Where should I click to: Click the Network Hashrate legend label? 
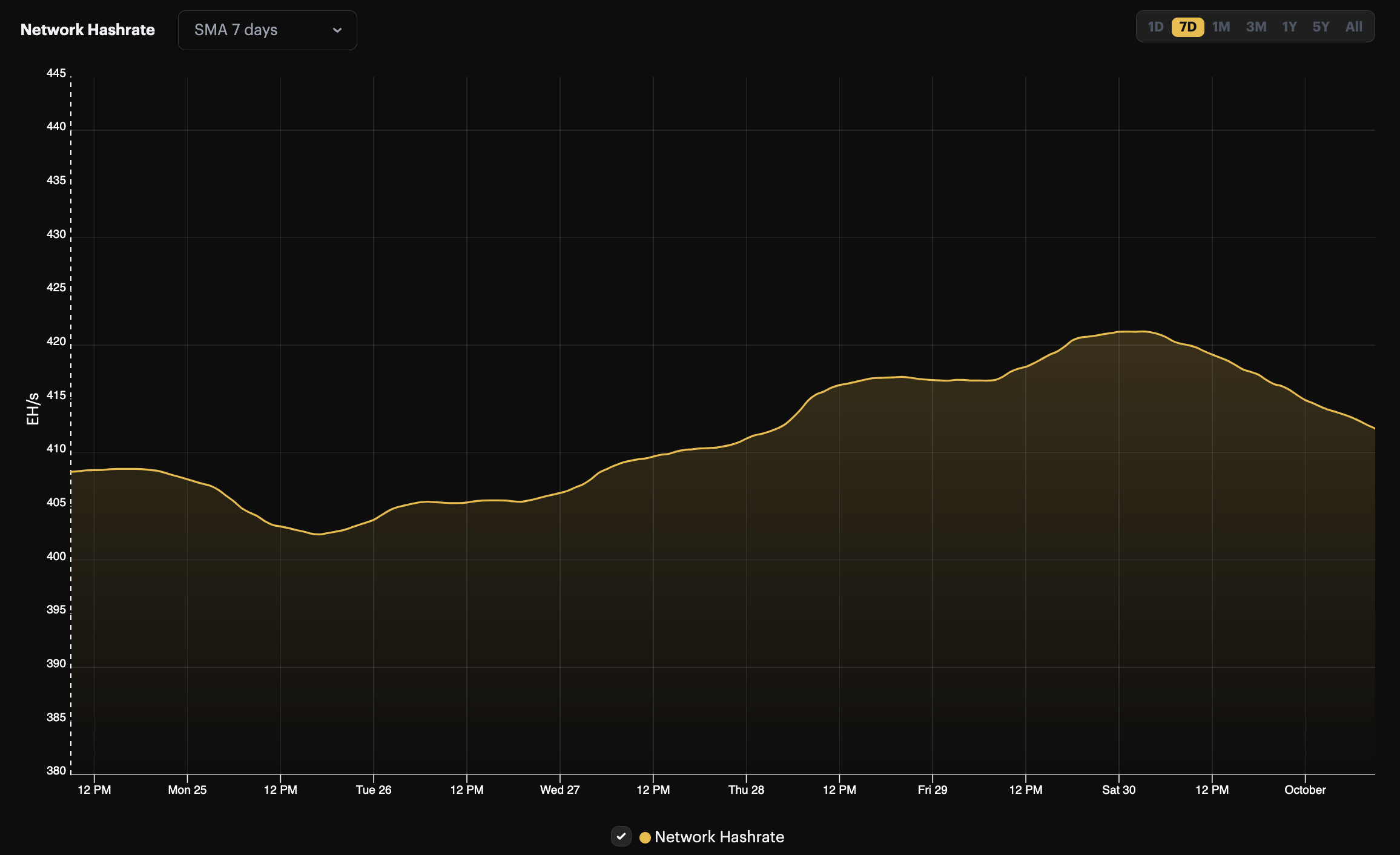(x=721, y=837)
